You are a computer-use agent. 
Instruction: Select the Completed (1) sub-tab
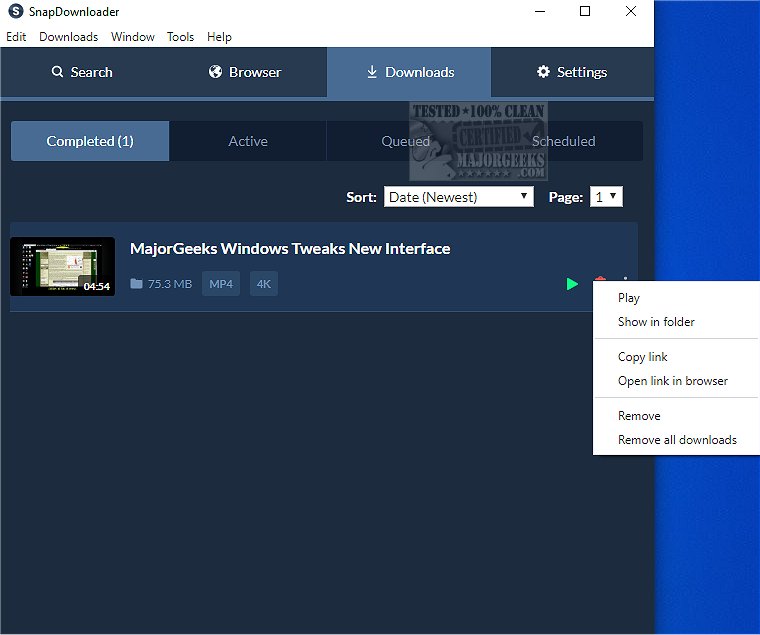click(x=90, y=141)
